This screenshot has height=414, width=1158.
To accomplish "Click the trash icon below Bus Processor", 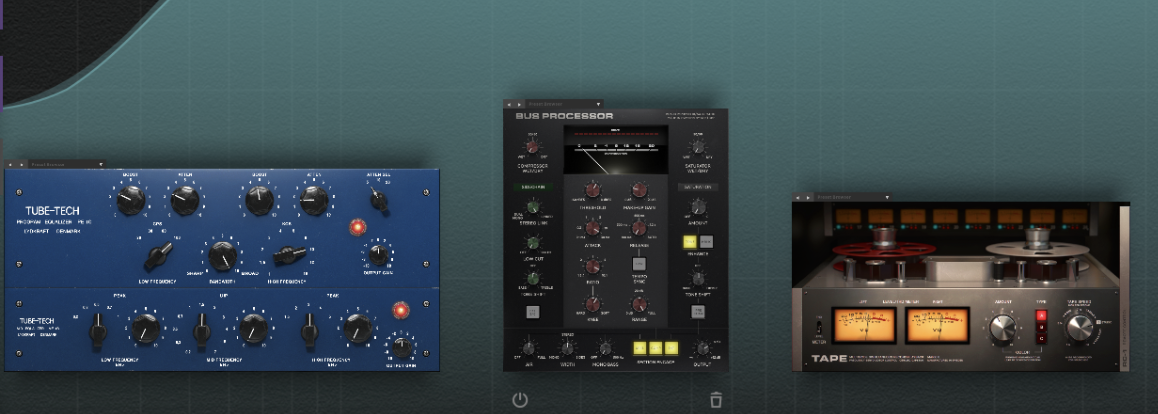I will click(x=716, y=400).
